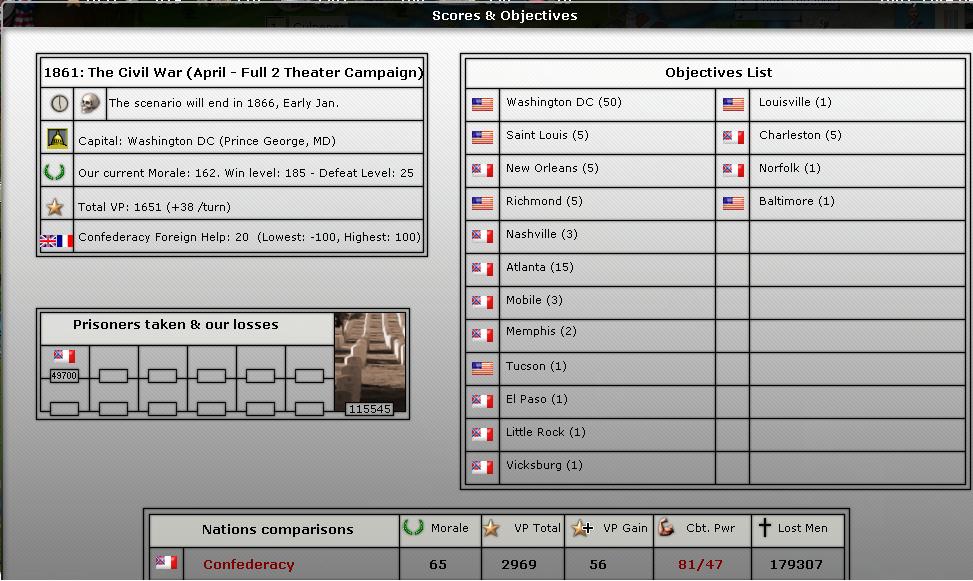Click the skull icon in scenario end row

90,103
